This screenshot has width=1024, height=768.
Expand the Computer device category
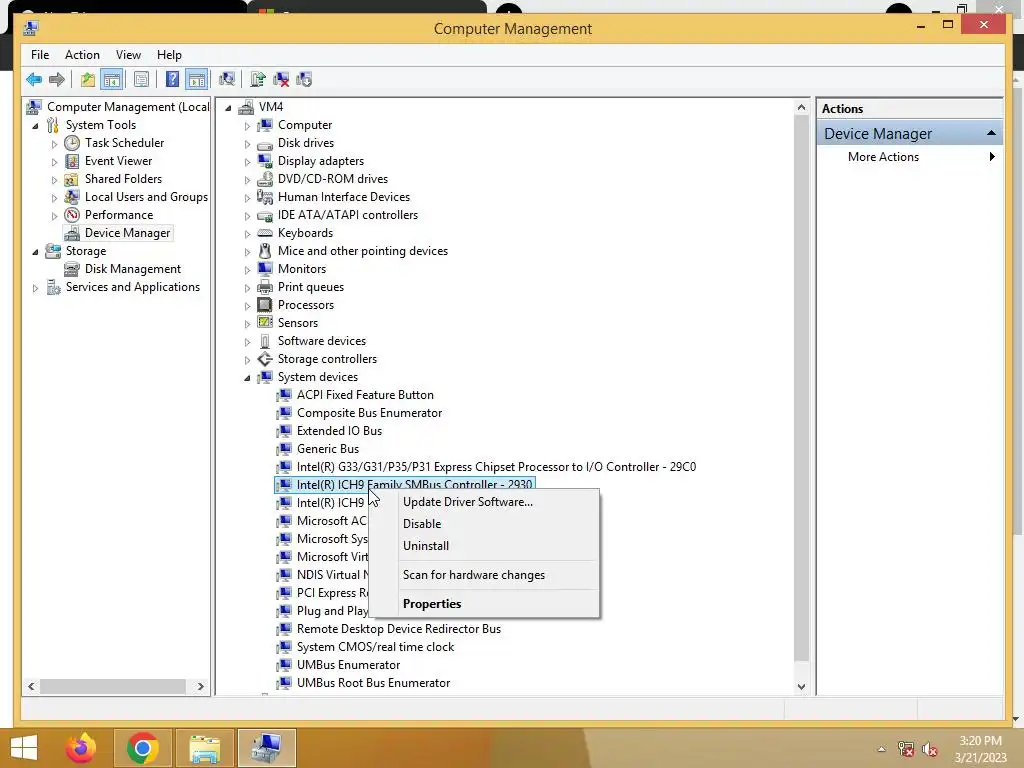pos(248,125)
